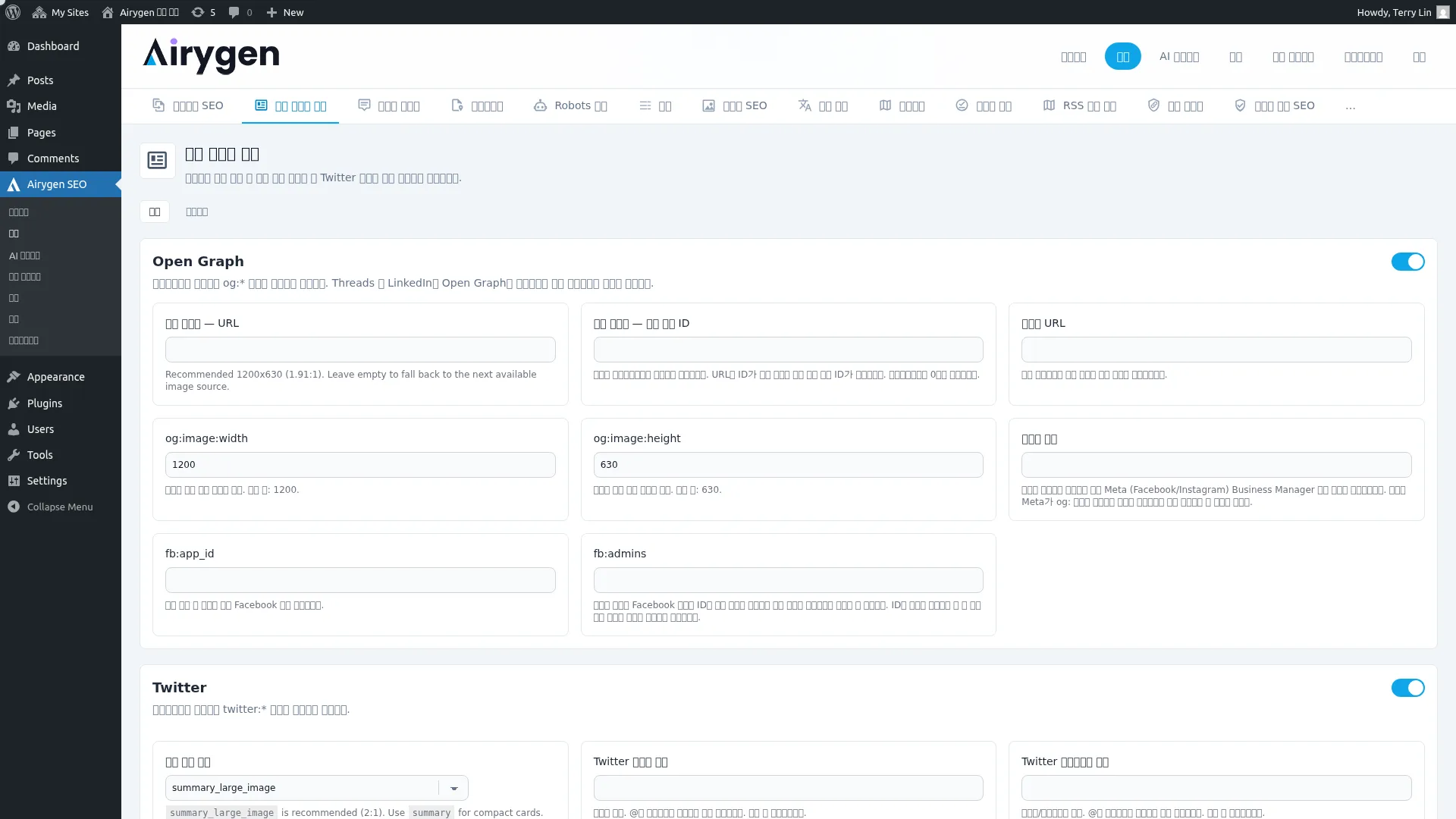Open the WordPress logo menu
The width and height of the screenshot is (1456, 819).
(13, 12)
